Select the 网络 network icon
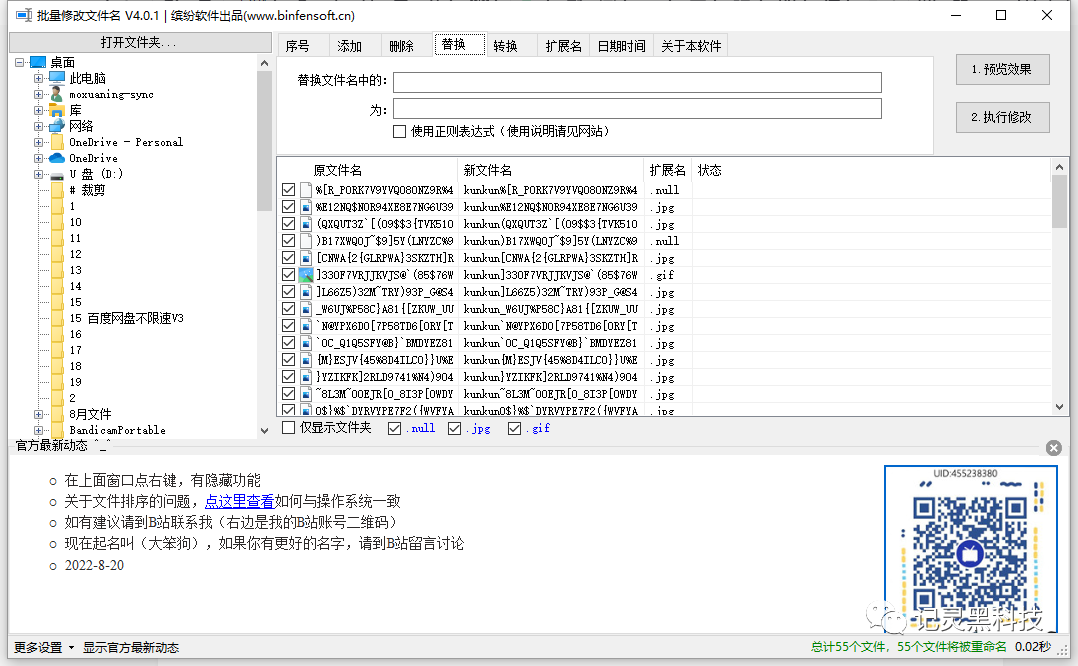This screenshot has height=666, width=1078. 56,125
